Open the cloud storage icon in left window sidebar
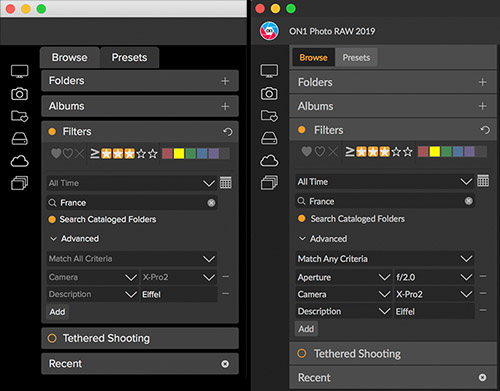500x391 pixels. coord(20,161)
